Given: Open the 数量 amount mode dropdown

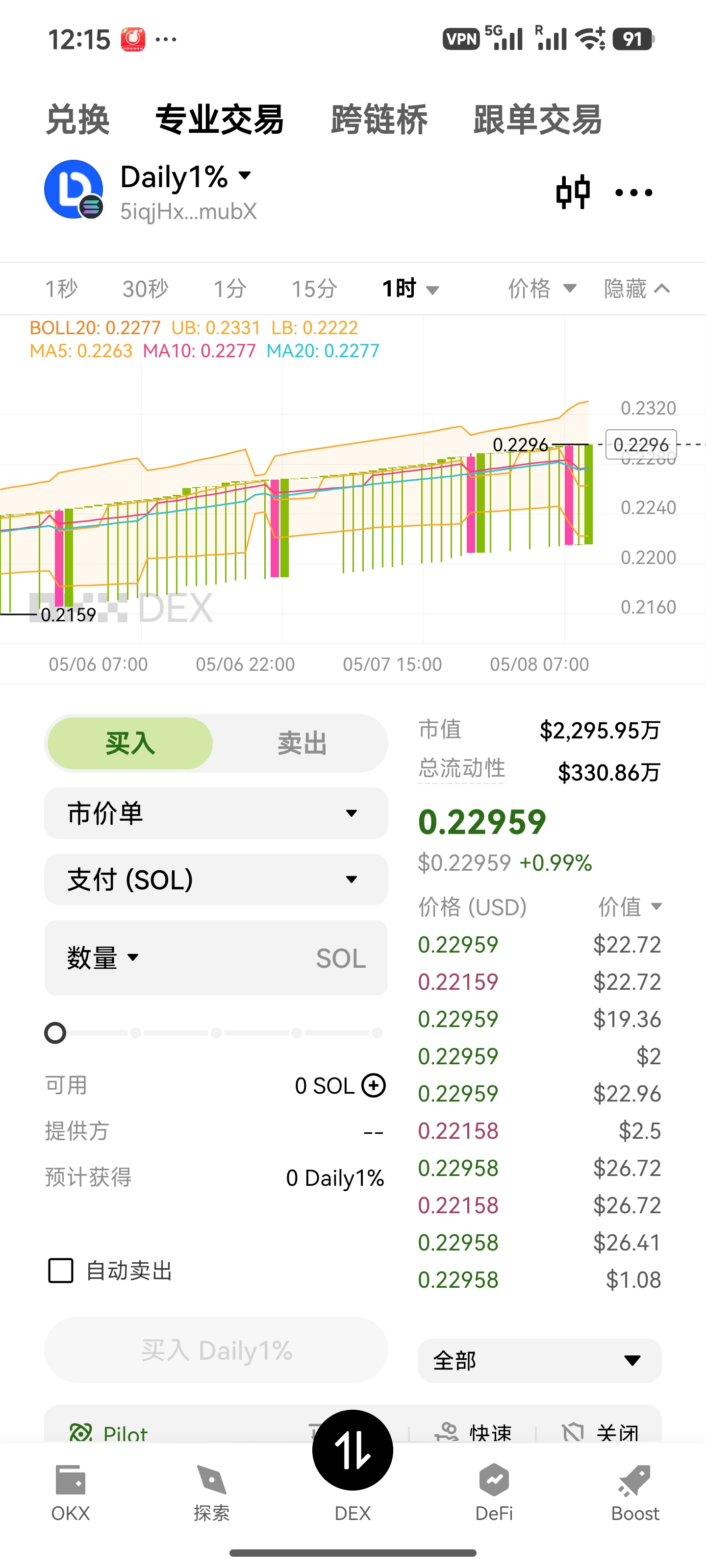Looking at the screenshot, I should coord(103,958).
